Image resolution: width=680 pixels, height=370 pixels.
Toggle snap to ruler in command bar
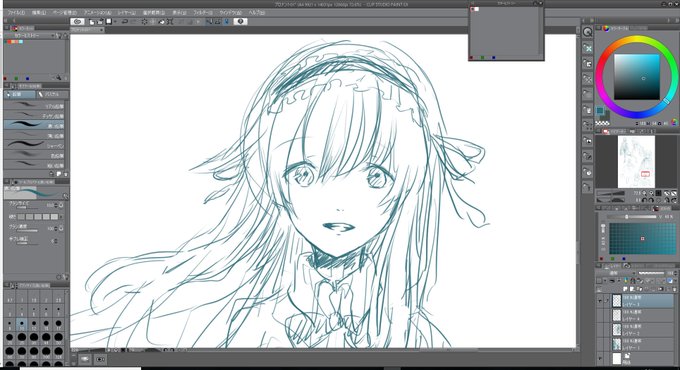[x=209, y=21]
